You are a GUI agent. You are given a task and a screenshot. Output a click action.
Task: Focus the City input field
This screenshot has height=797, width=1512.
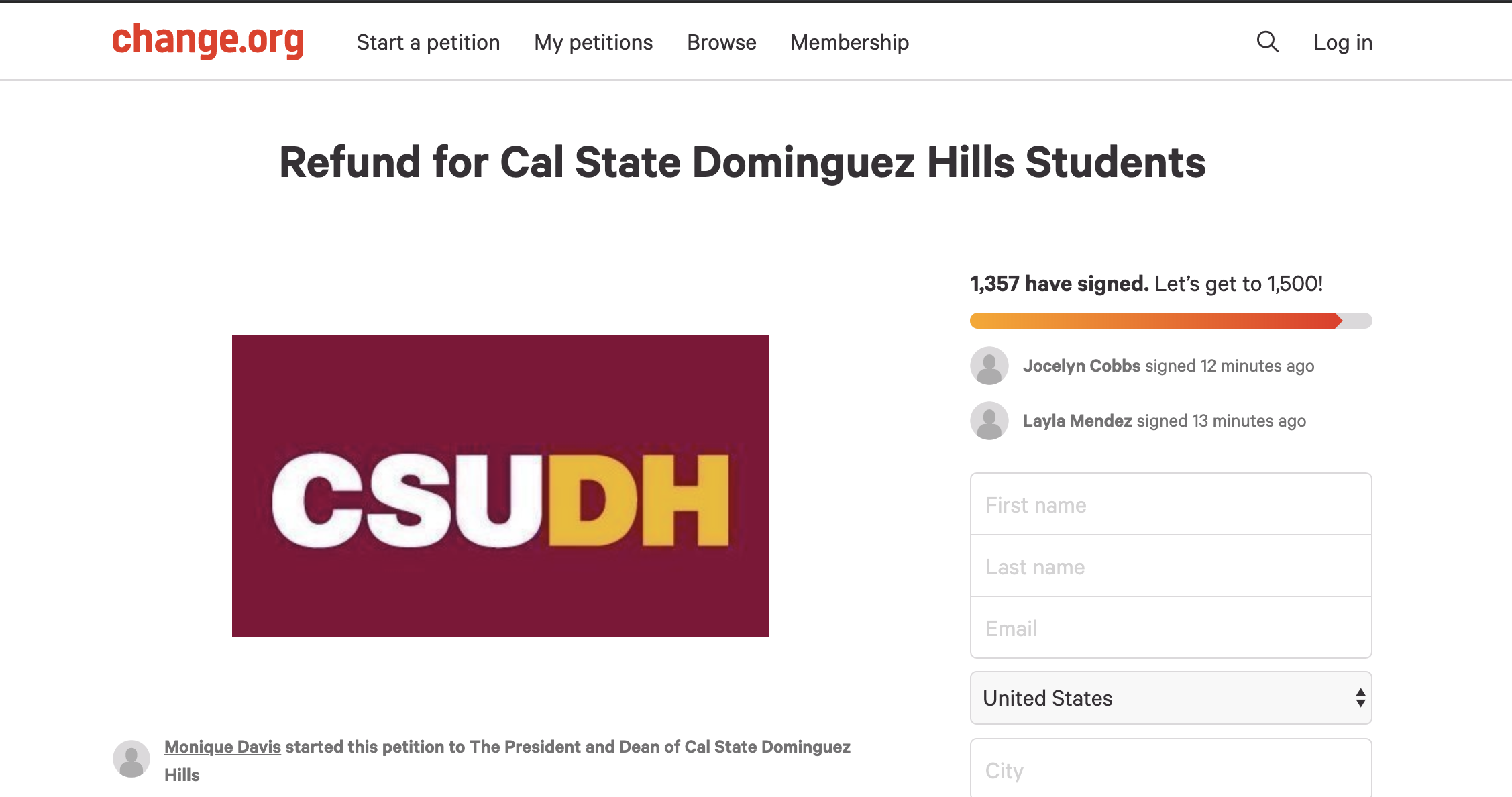coord(1171,768)
